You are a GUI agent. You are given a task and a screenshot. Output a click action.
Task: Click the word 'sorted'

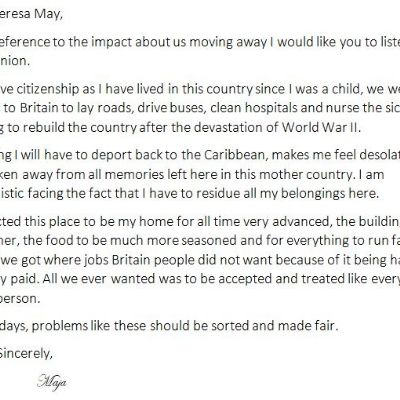pyautogui.click(x=231, y=326)
